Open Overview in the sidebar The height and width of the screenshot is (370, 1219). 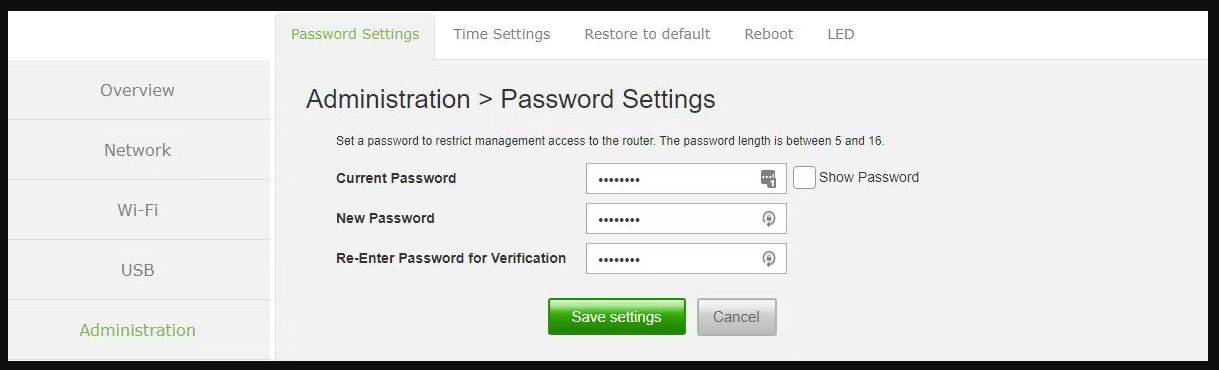point(138,90)
